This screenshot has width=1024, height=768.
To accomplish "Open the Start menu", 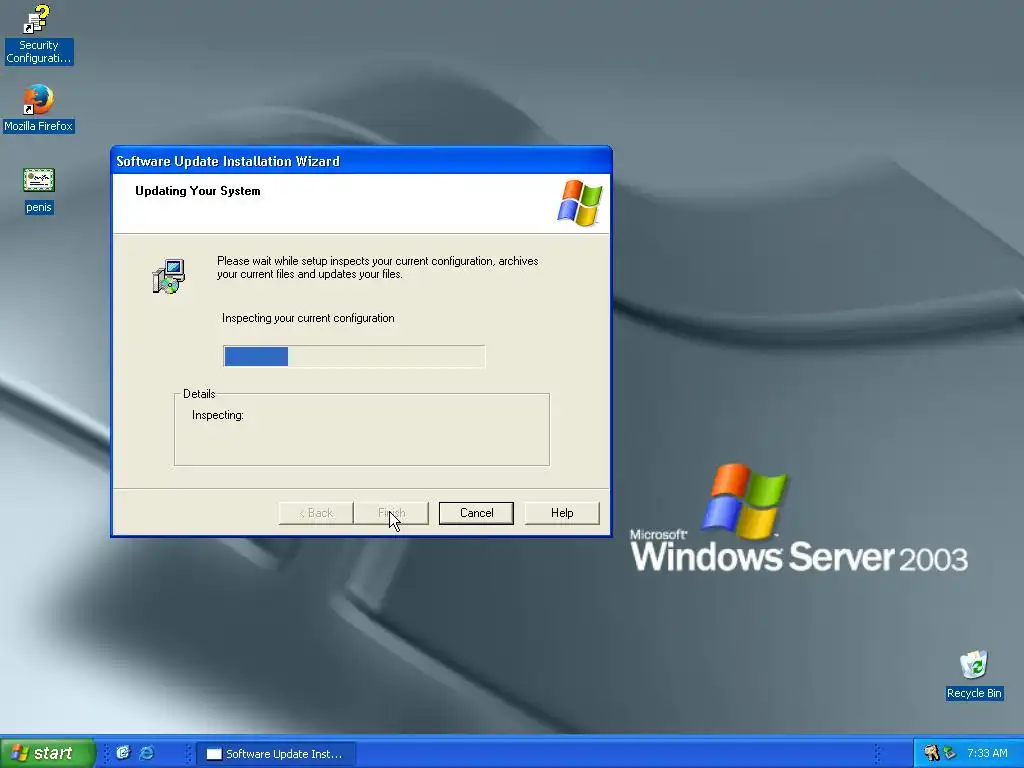I will point(46,753).
